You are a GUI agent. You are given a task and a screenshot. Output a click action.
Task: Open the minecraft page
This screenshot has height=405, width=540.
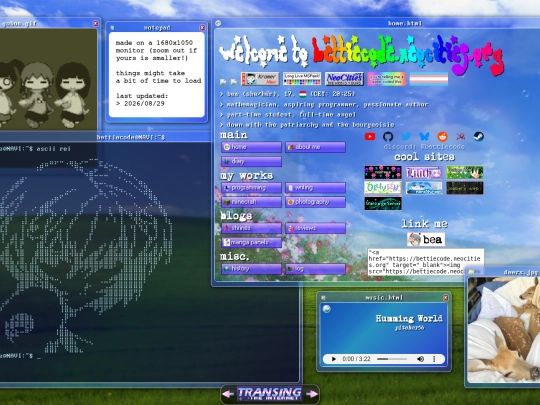(251, 202)
